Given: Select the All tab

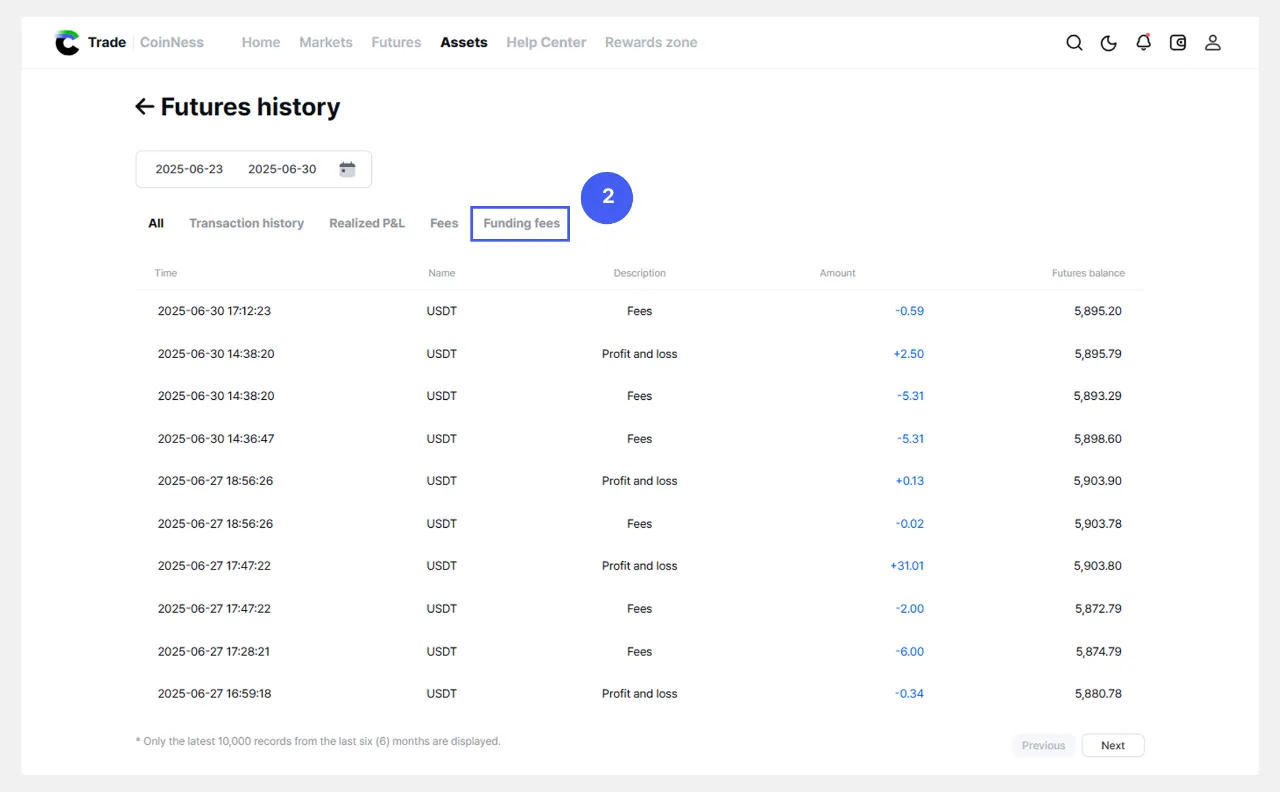Looking at the screenshot, I should pyautogui.click(x=156, y=223).
